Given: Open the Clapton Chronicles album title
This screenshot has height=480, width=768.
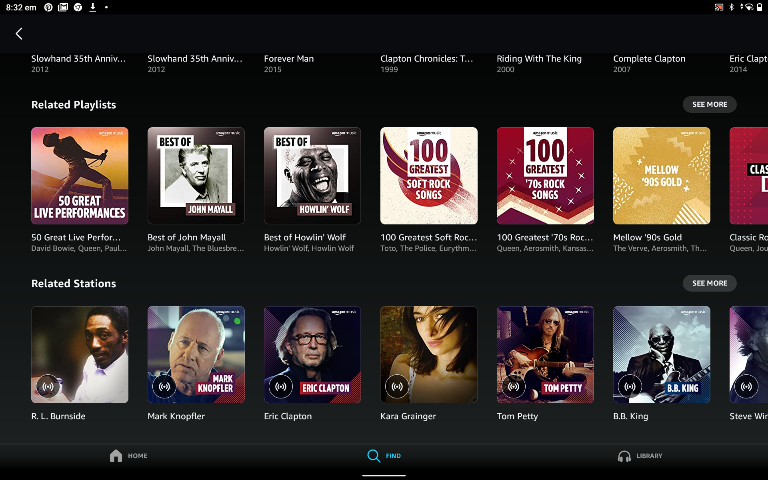Looking at the screenshot, I should (427, 59).
